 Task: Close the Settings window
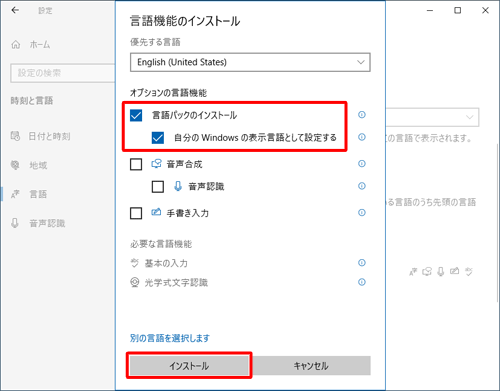tap(485, 10)
